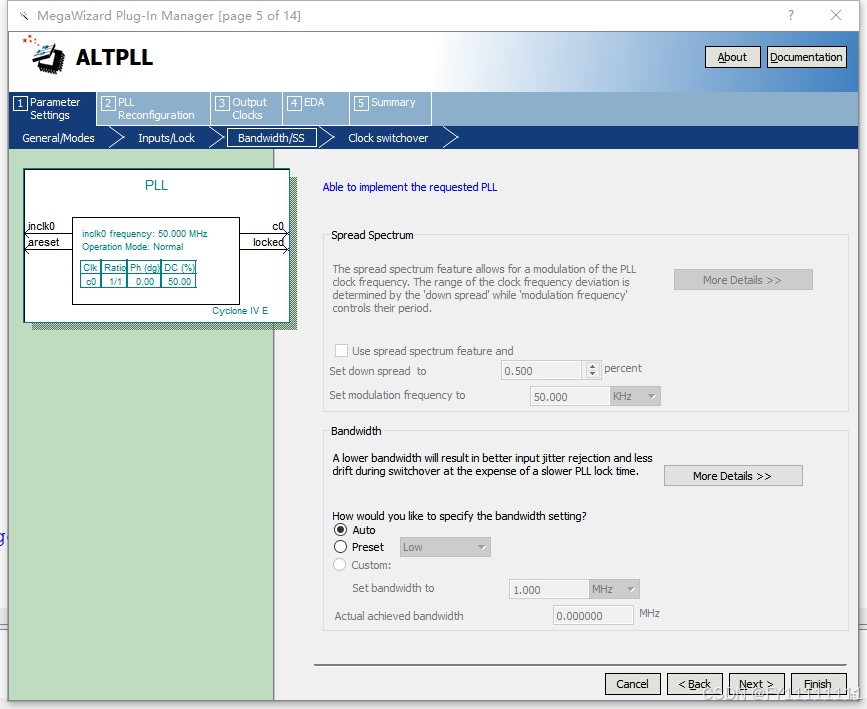Click the areset port label in diagram
The height and width of the screenshot is (709, 867).
pyautogui.click(x=44, y=242)
